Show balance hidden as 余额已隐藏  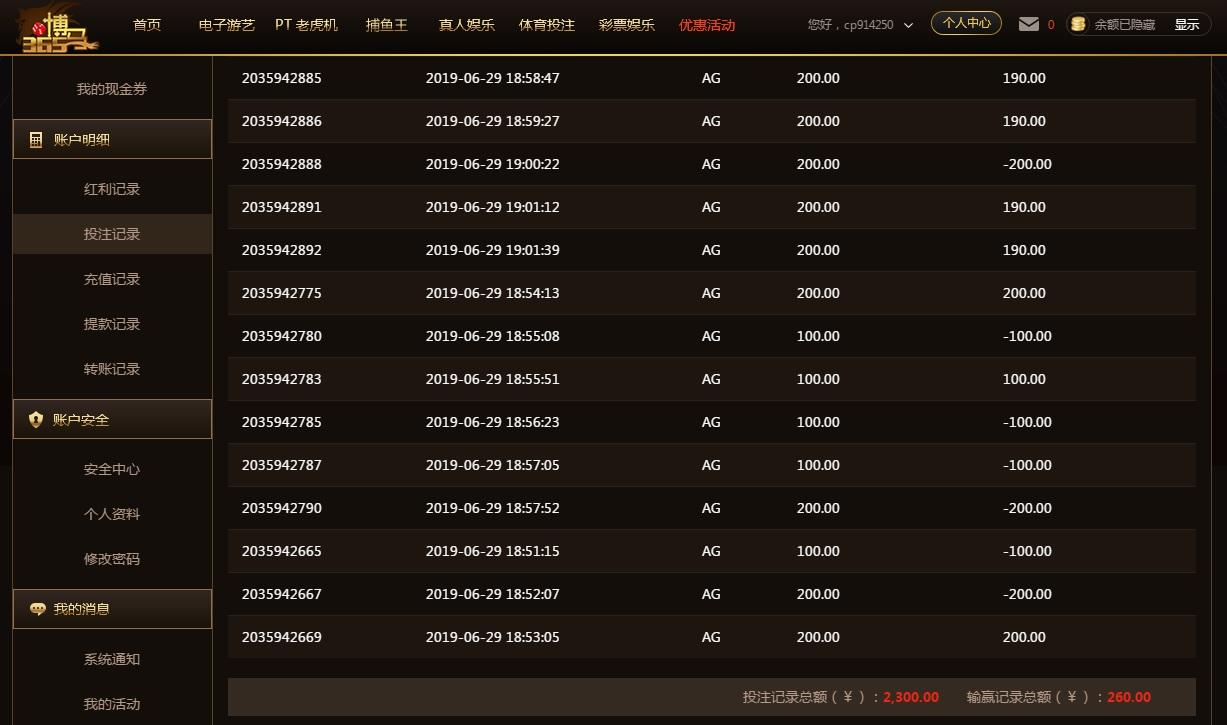(x=1124, y=24)
